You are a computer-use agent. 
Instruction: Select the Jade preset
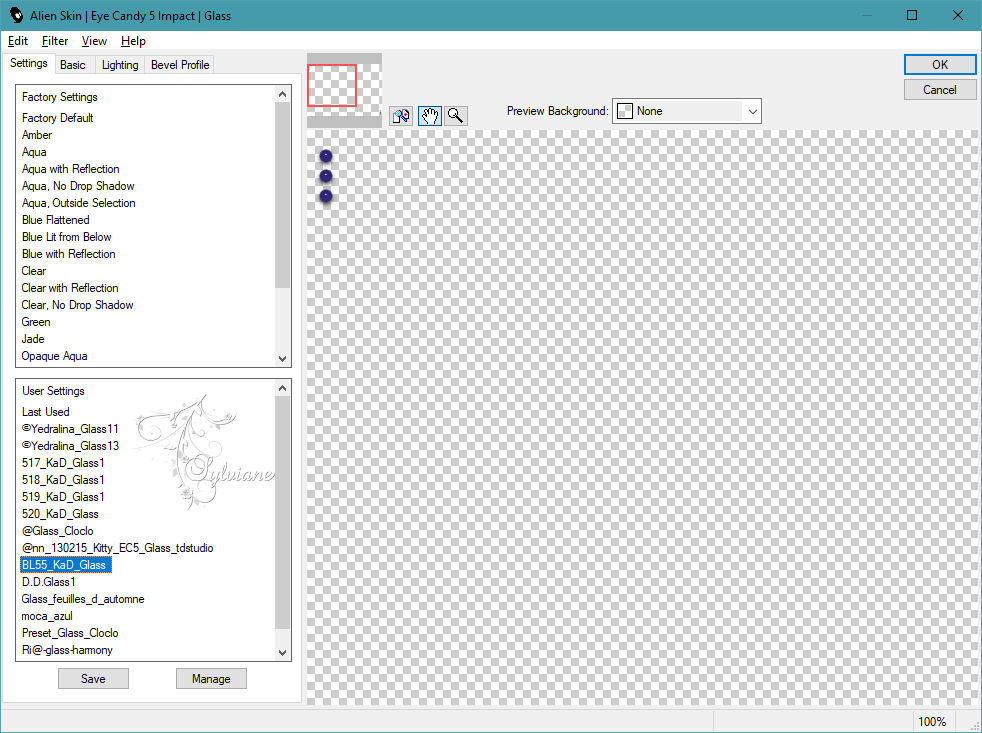pyautogui.click(x=33, y=339)
